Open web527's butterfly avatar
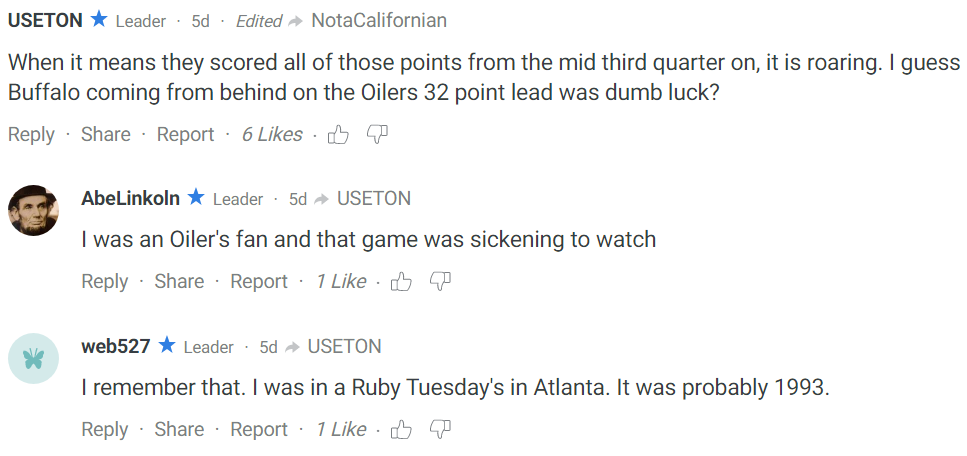Viewport: 967px width, 456px height. (x=33, y=359)
